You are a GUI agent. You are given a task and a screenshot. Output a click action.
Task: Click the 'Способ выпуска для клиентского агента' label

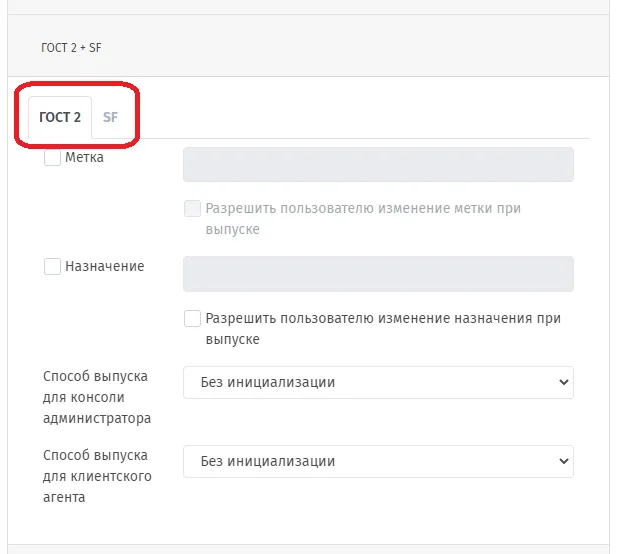(x=97, y=476)
